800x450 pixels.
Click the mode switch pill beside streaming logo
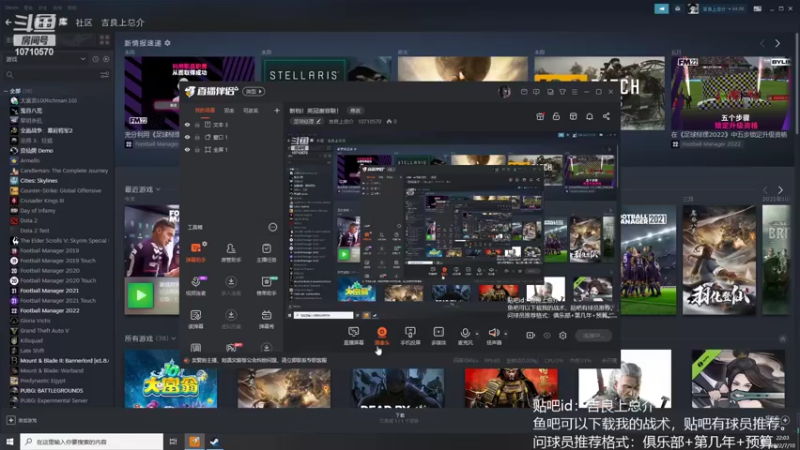coord(254,91)
